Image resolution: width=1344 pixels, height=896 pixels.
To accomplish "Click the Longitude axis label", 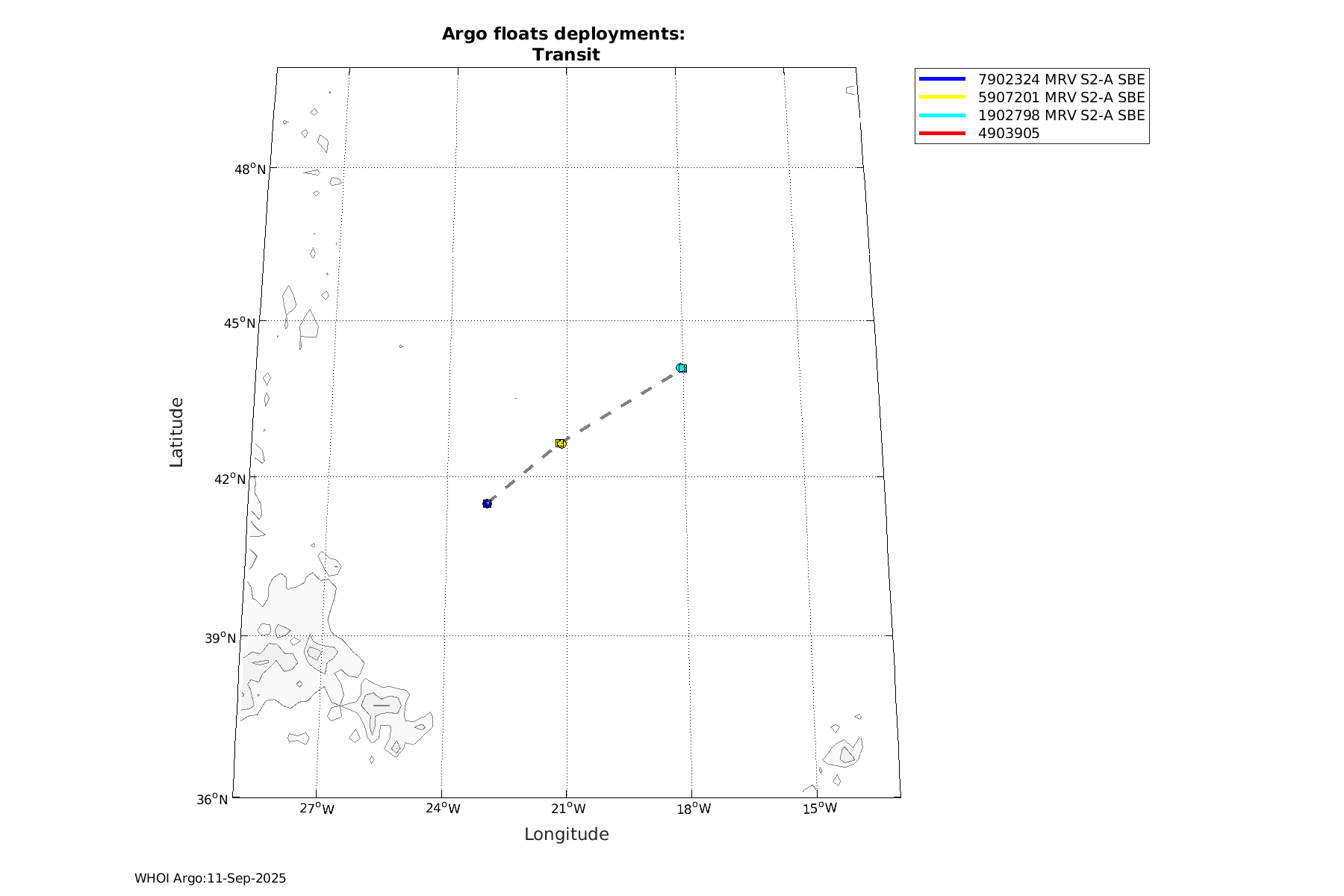I will click(566, 834).
